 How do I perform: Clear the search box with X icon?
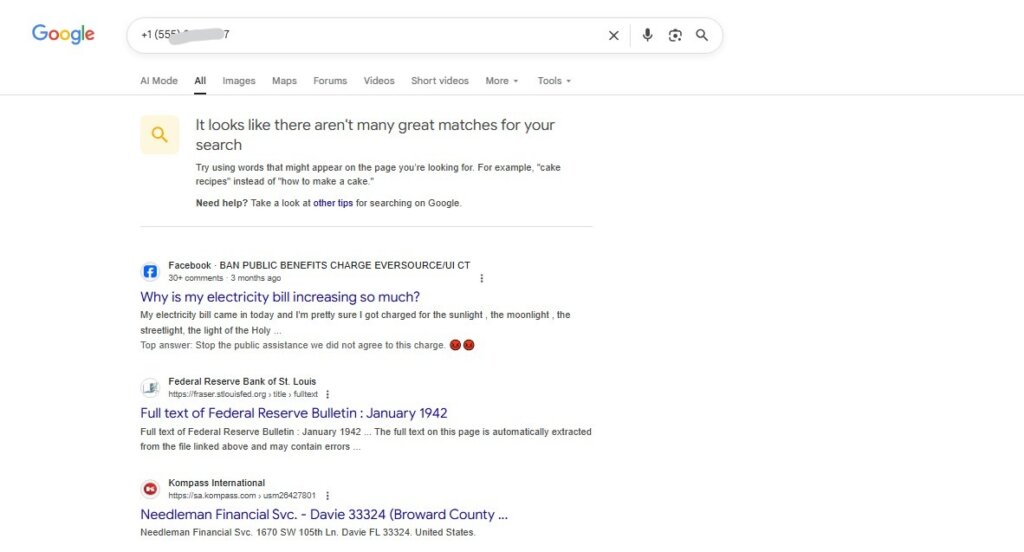click(x=614, y=35)
